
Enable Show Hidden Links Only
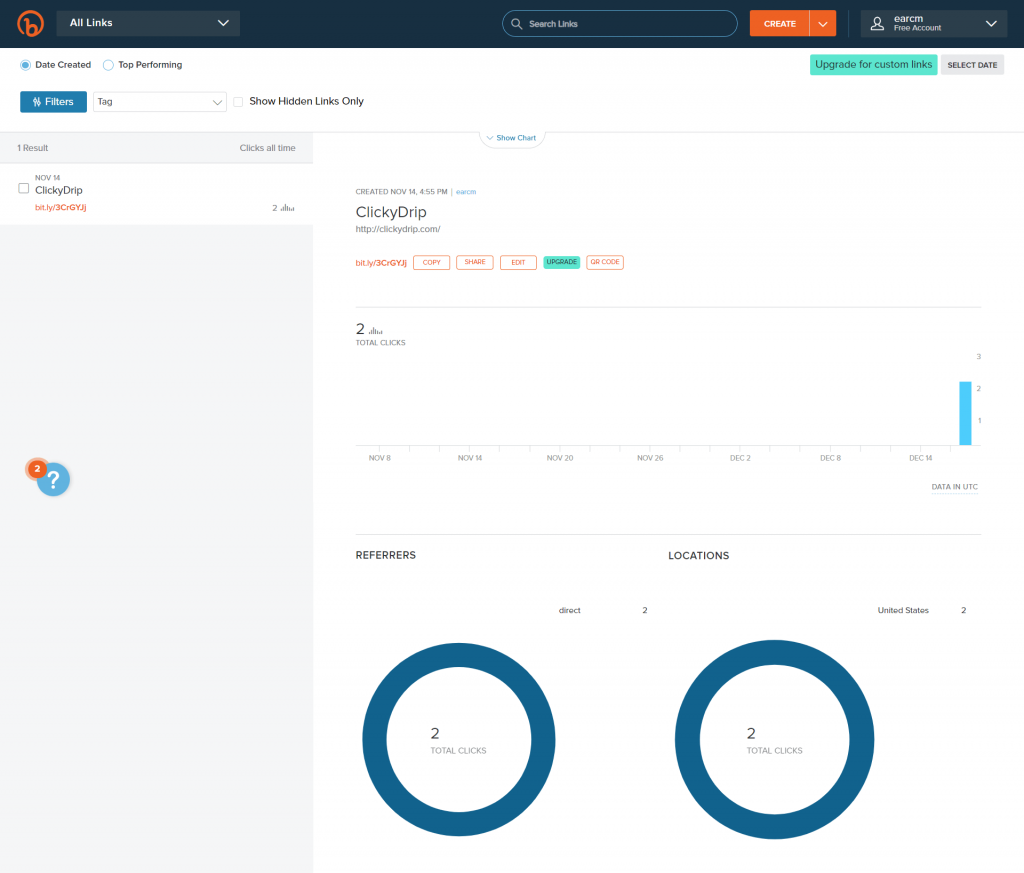click(237, 101)
